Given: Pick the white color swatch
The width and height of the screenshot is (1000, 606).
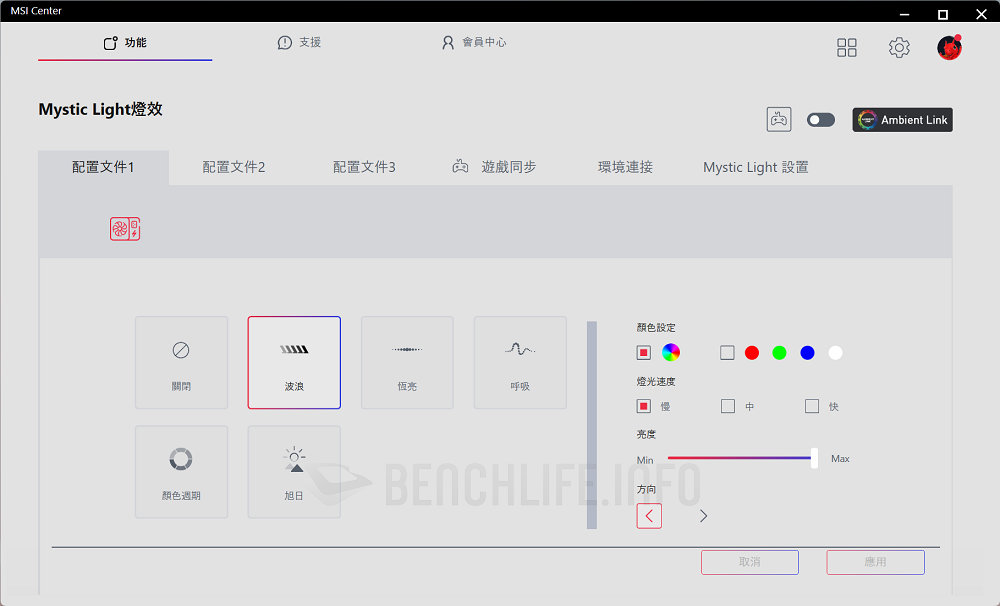Looking at the screenshot, I should point(835,353).
